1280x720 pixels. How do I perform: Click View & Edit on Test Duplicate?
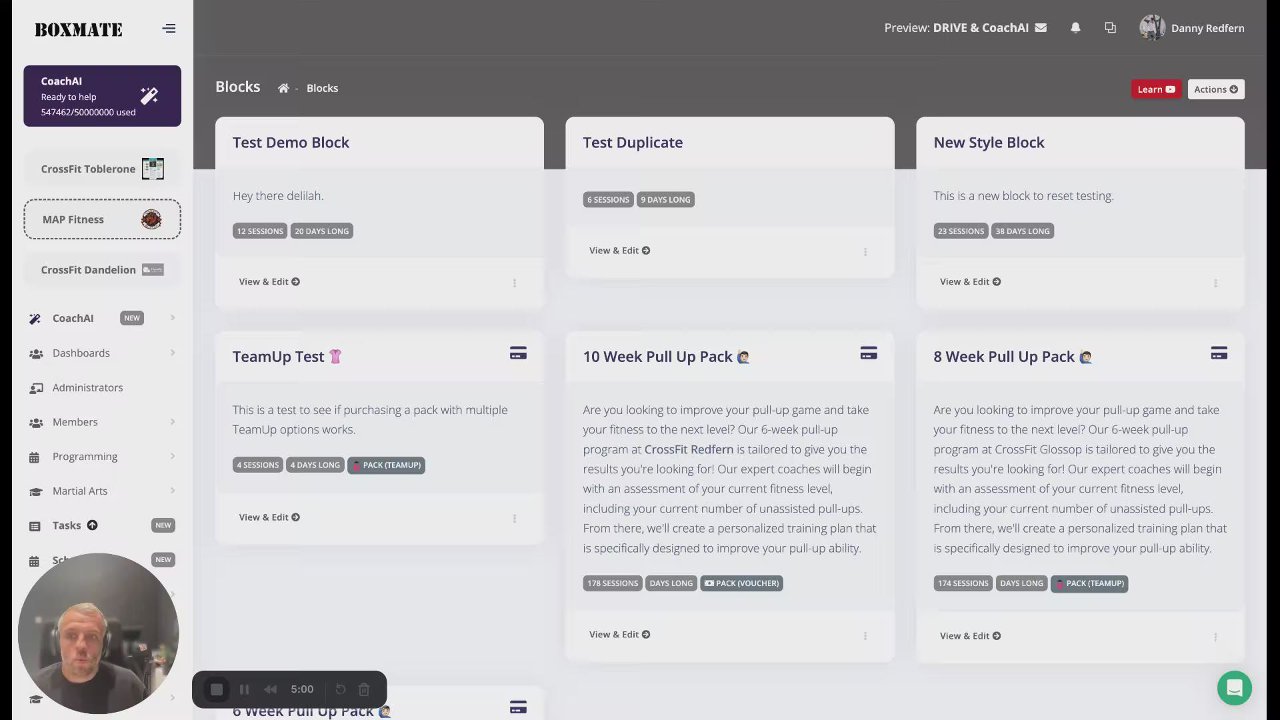[x=619, y=250]
